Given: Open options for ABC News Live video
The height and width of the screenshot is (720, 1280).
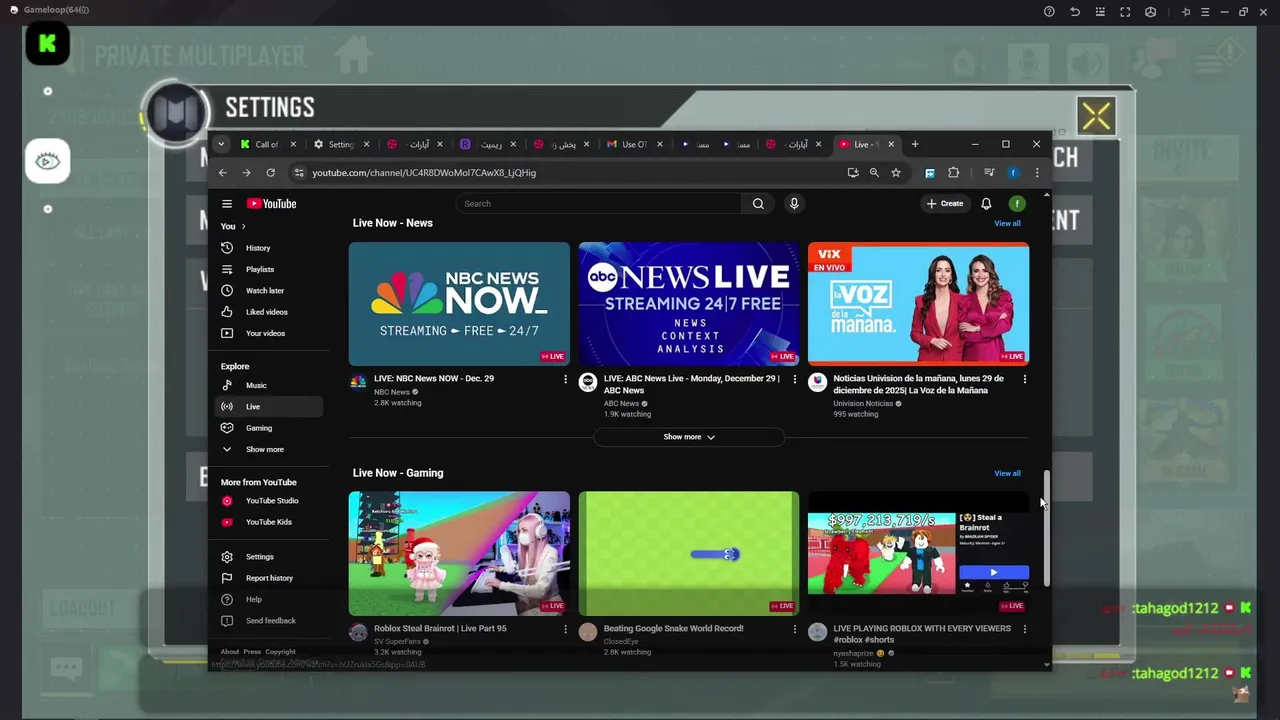Looking at the screenshot, I should [x=795, y=379].
